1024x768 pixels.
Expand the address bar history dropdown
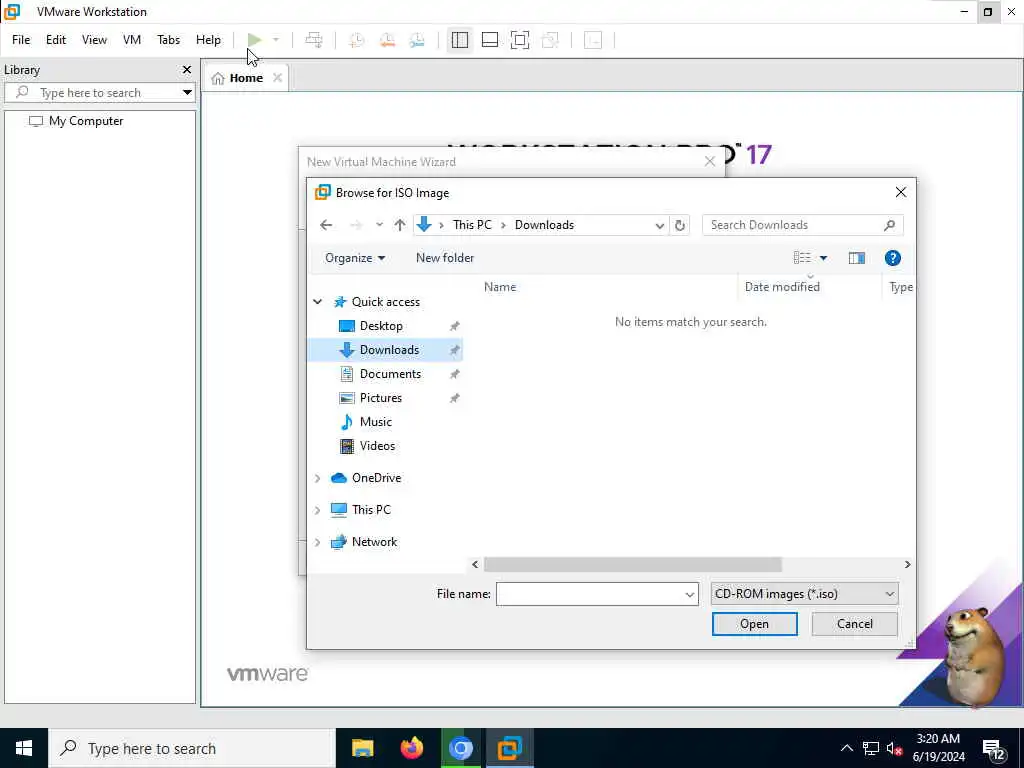pos(659,225)
